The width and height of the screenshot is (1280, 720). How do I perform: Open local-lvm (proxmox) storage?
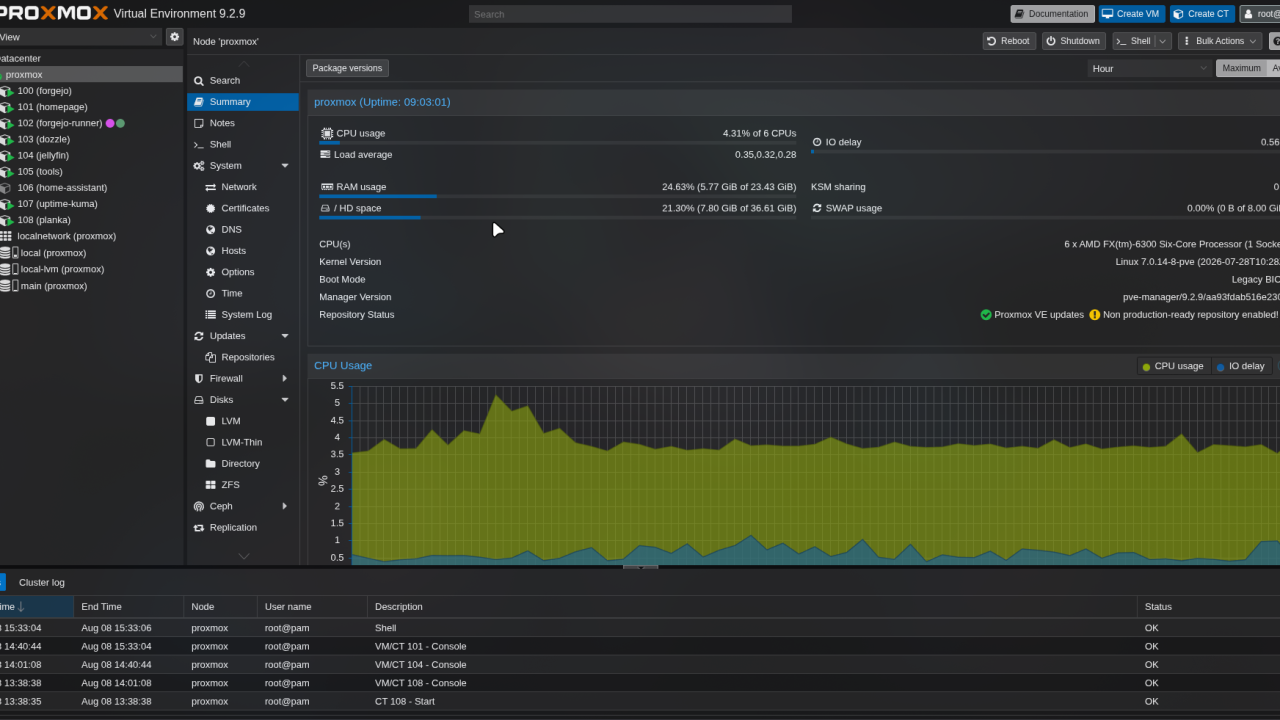(x=62, y=269)
